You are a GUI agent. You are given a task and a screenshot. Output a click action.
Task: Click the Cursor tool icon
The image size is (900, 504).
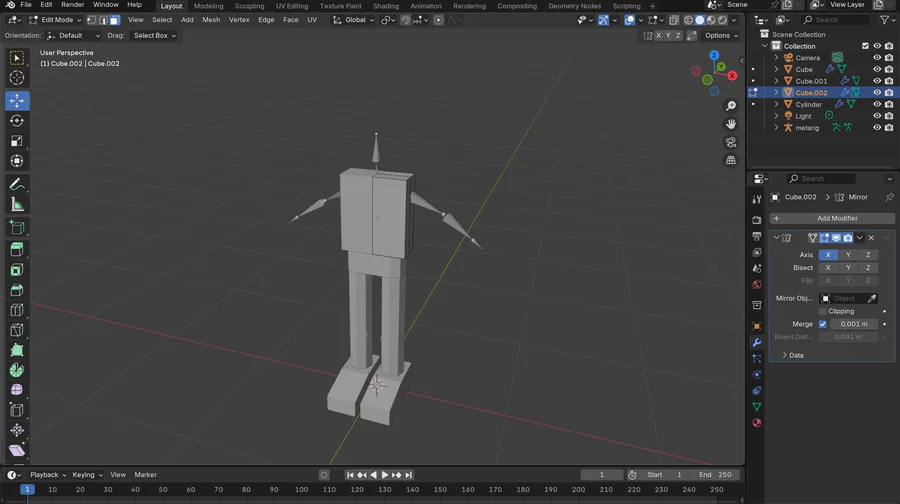click(x=17, y=78)
